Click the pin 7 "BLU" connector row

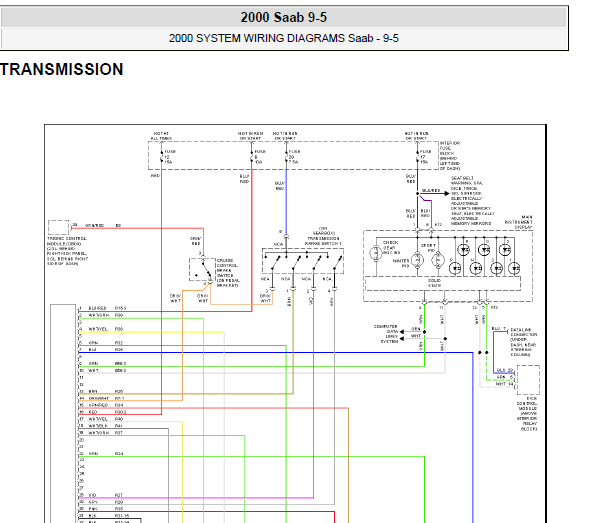[x=101, y=350]
